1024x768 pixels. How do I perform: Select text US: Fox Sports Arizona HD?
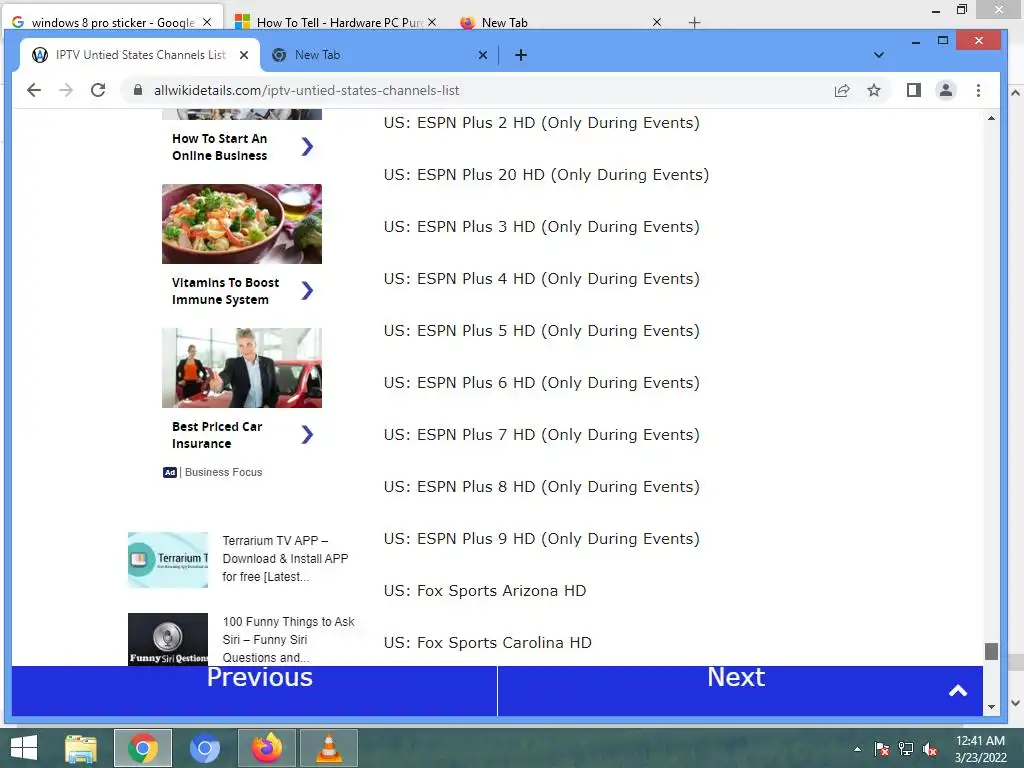pos(485,591)
